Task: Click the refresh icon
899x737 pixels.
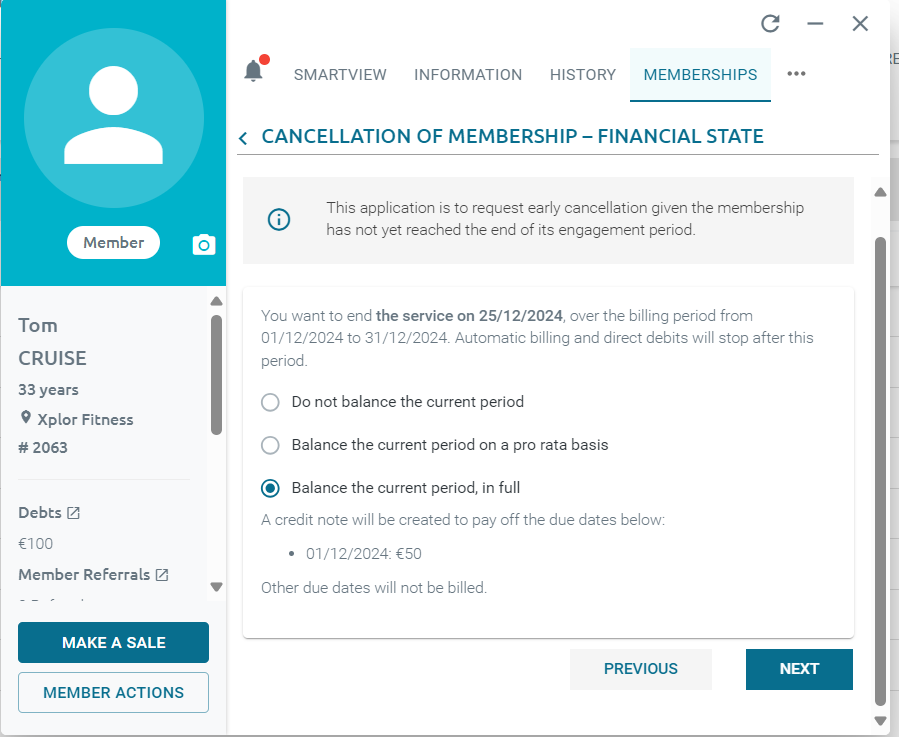Action: [x=770, y=24]
